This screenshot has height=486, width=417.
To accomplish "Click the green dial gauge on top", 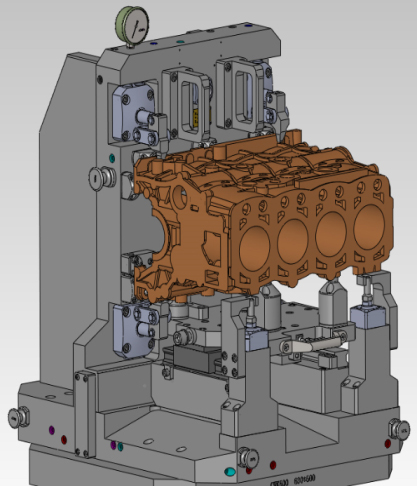I will (132, 25).
